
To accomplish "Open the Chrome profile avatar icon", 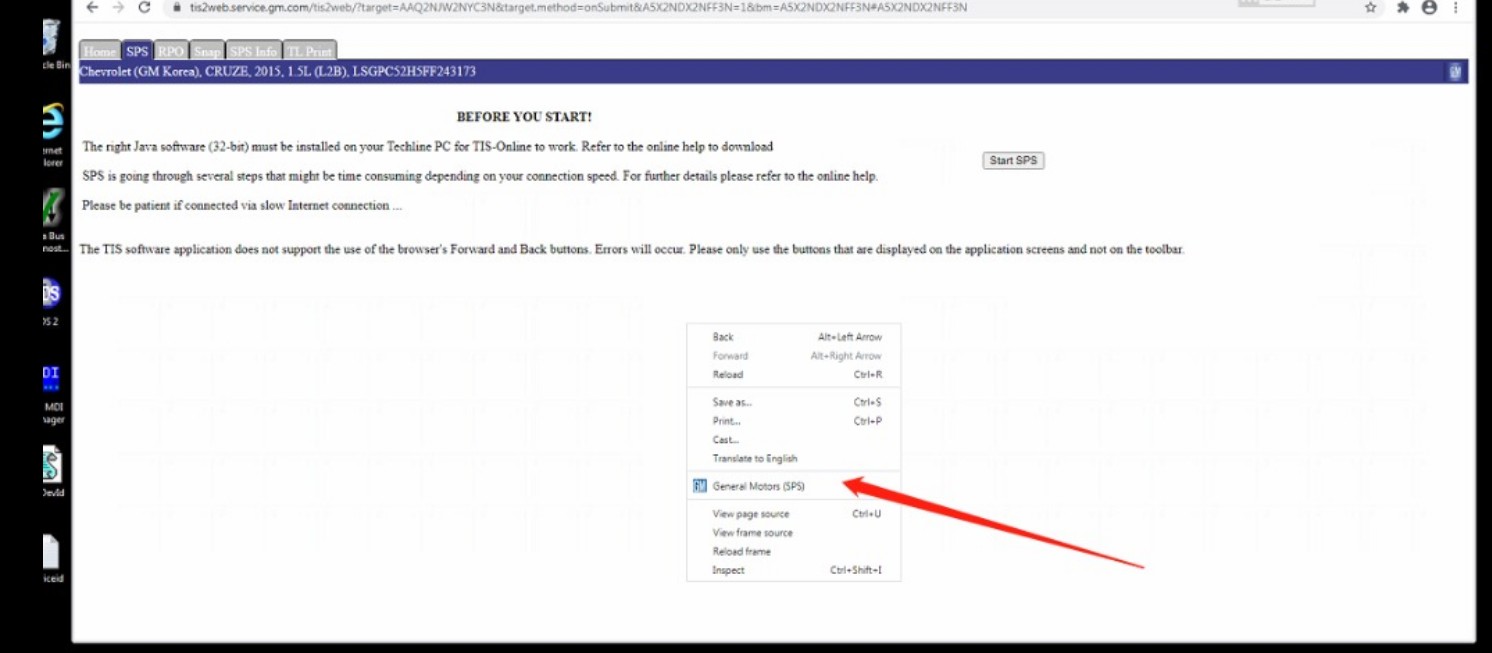I will tap(1429, 7).
